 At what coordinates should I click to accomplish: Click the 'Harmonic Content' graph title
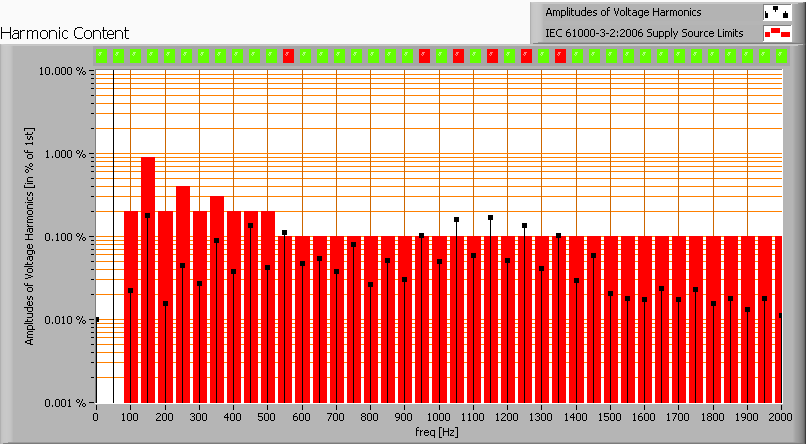[56, 33]
